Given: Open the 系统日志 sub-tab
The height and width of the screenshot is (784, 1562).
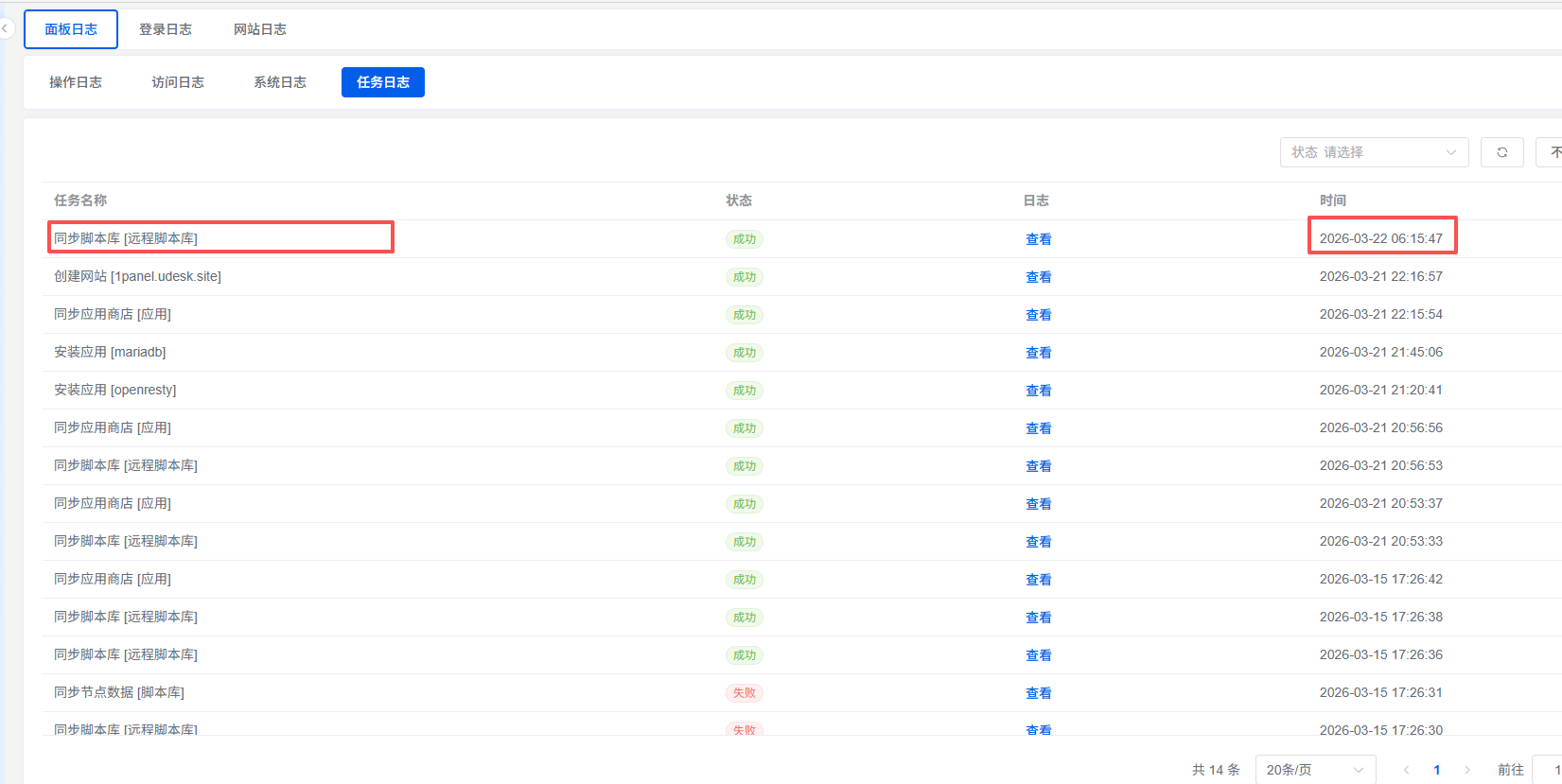Looking at the screenshot, I should pos(280,82).
